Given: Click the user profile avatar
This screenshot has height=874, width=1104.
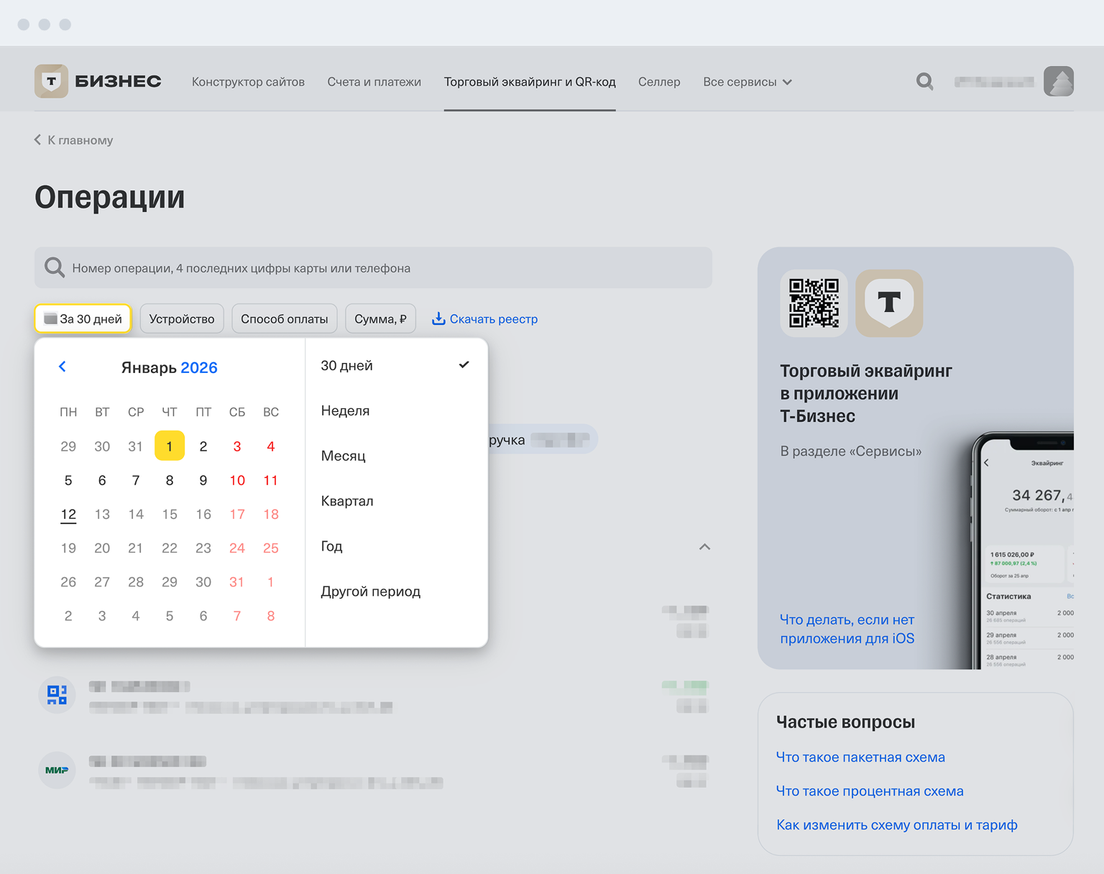Looking at the screenshot, I should coord(1058,82).
